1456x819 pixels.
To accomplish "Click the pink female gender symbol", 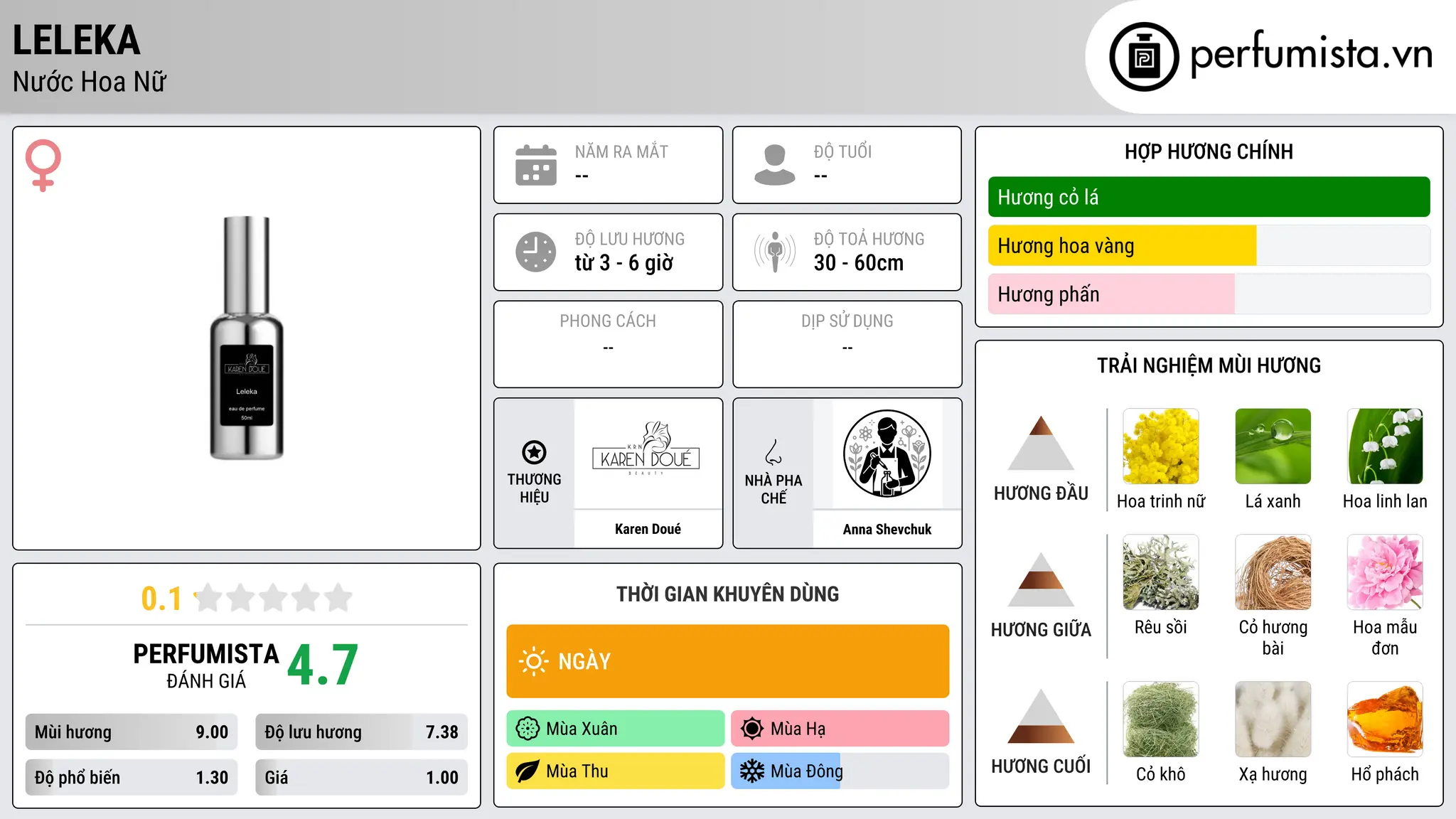I will pyautogui.click(x=43, y=166).
